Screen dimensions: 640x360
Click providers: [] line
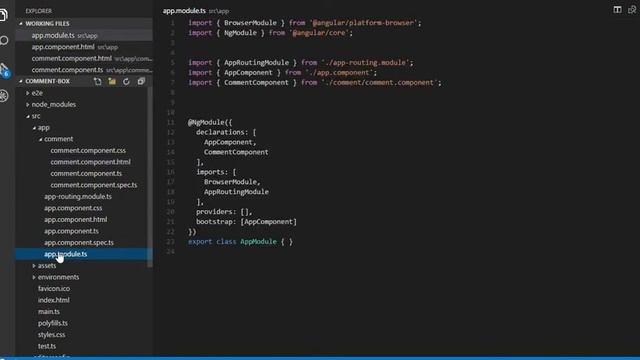(224, 212)
